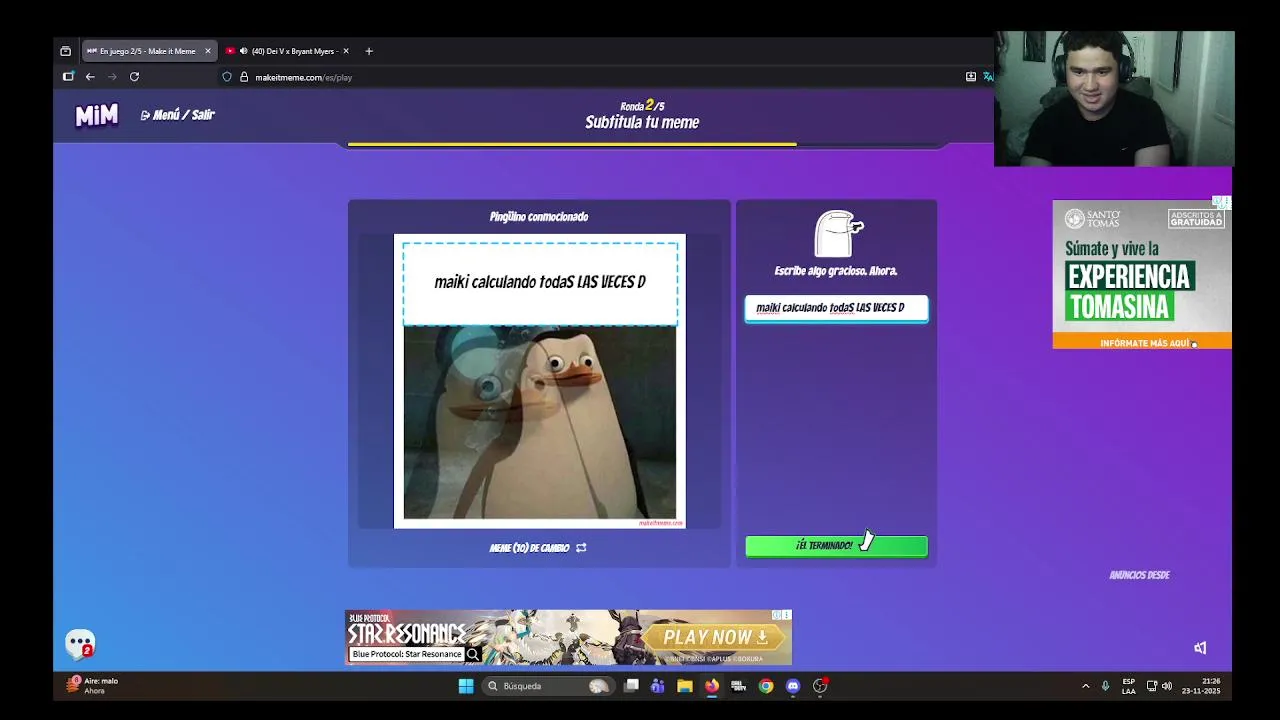Click the site padlock icon

tap(243, 77)
